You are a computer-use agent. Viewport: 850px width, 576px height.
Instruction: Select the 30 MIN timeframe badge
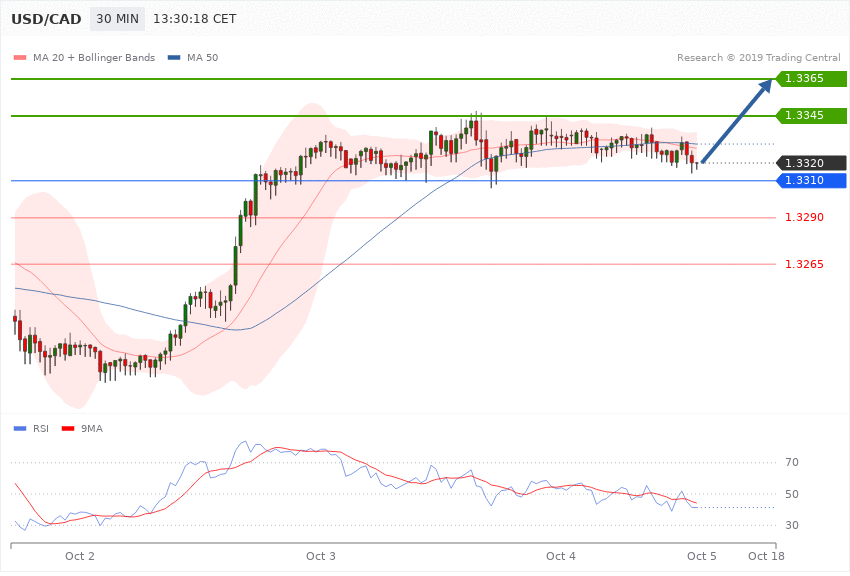118,19
